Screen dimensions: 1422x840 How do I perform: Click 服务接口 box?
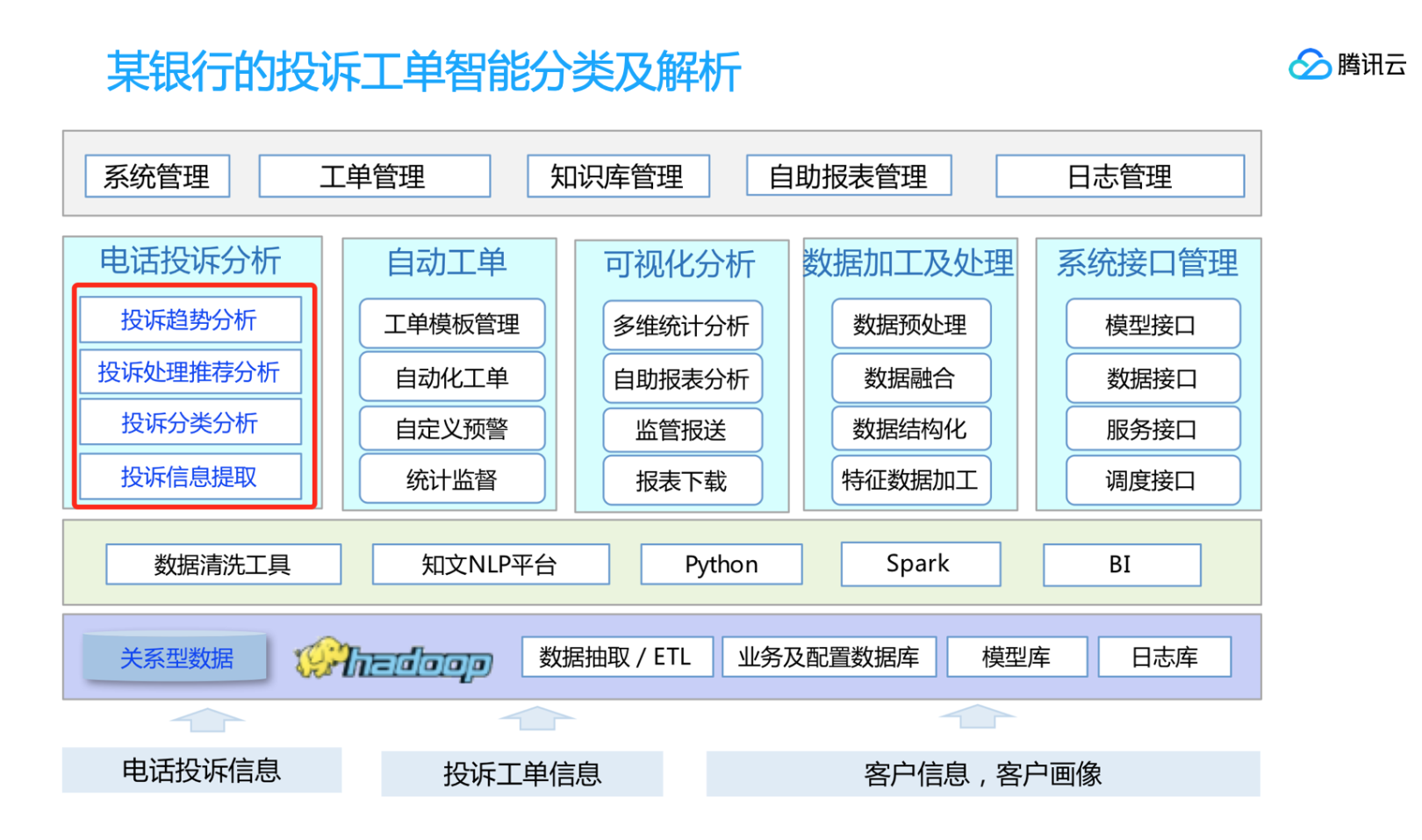coord(1153,428)
